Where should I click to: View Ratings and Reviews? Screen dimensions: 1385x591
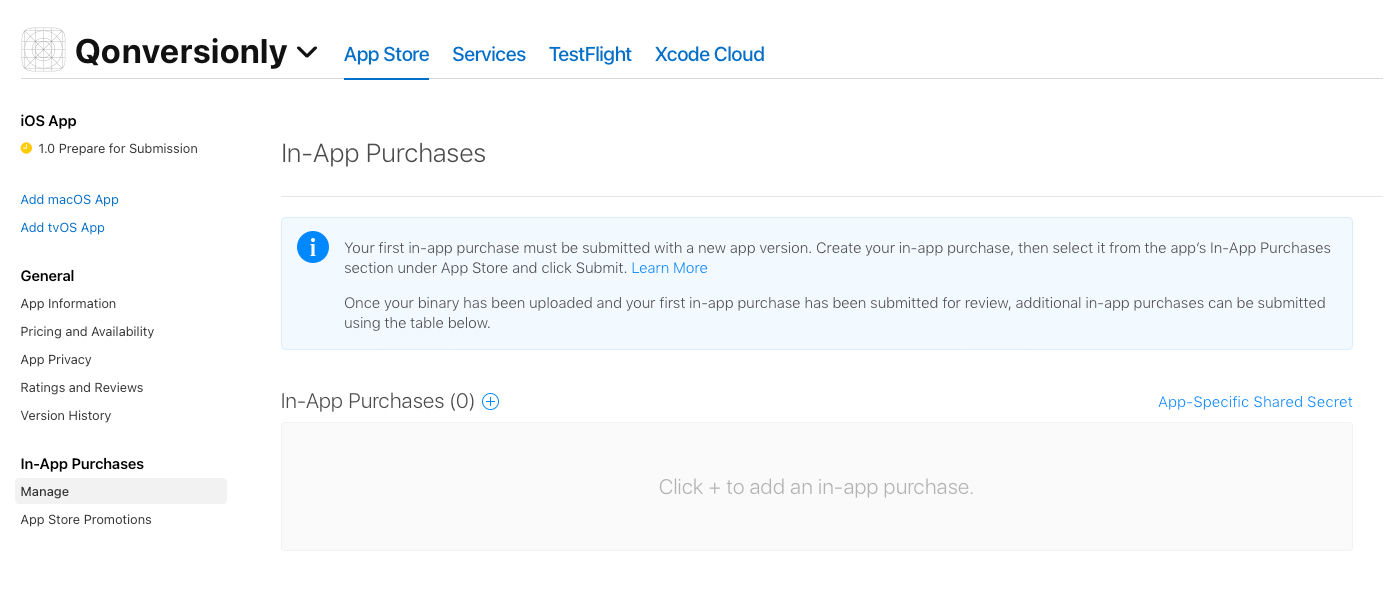[82, 388]
